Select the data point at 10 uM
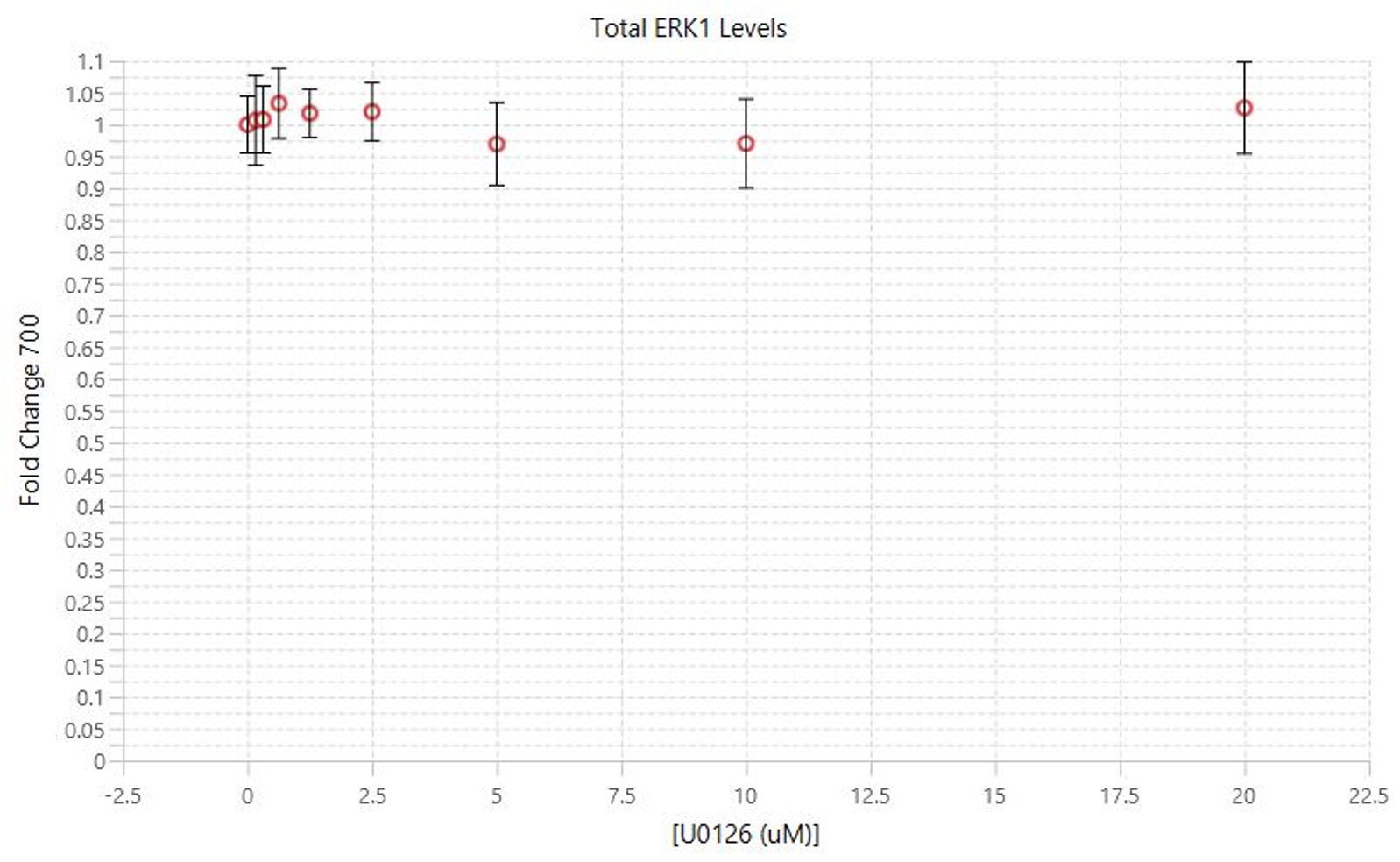 [746, 144]
